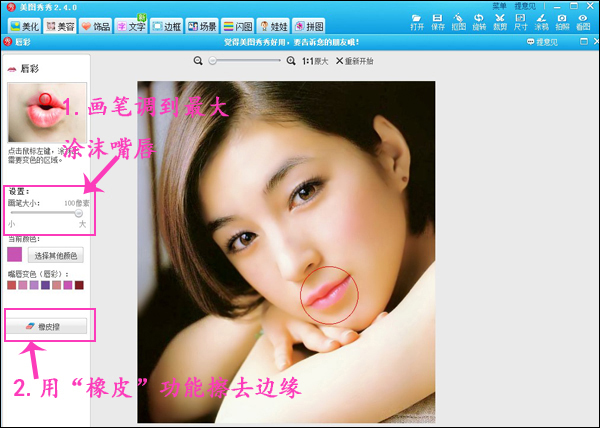Click the 保存 (Save) toolbar icon
The image size is (600, 428).
tap(439, 22)
